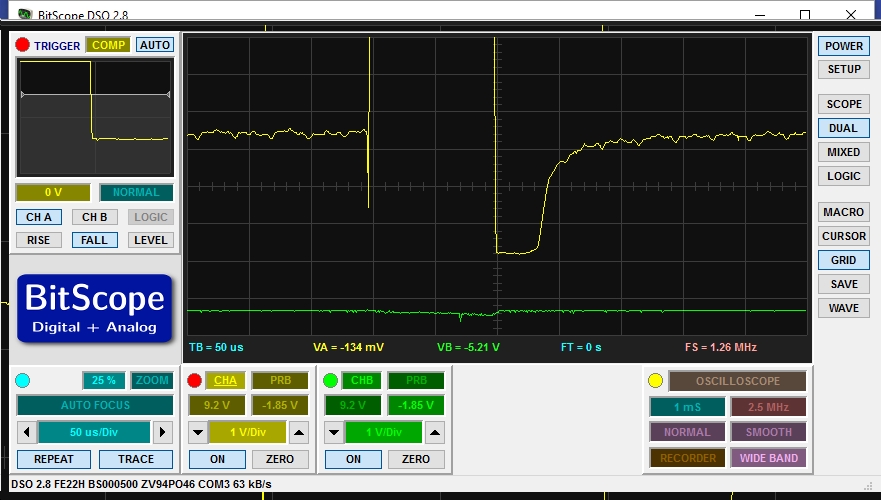This screenshot has height=500, width=881.
Task: Switch to MIXED display mode
Action: (x=844, y=152)
